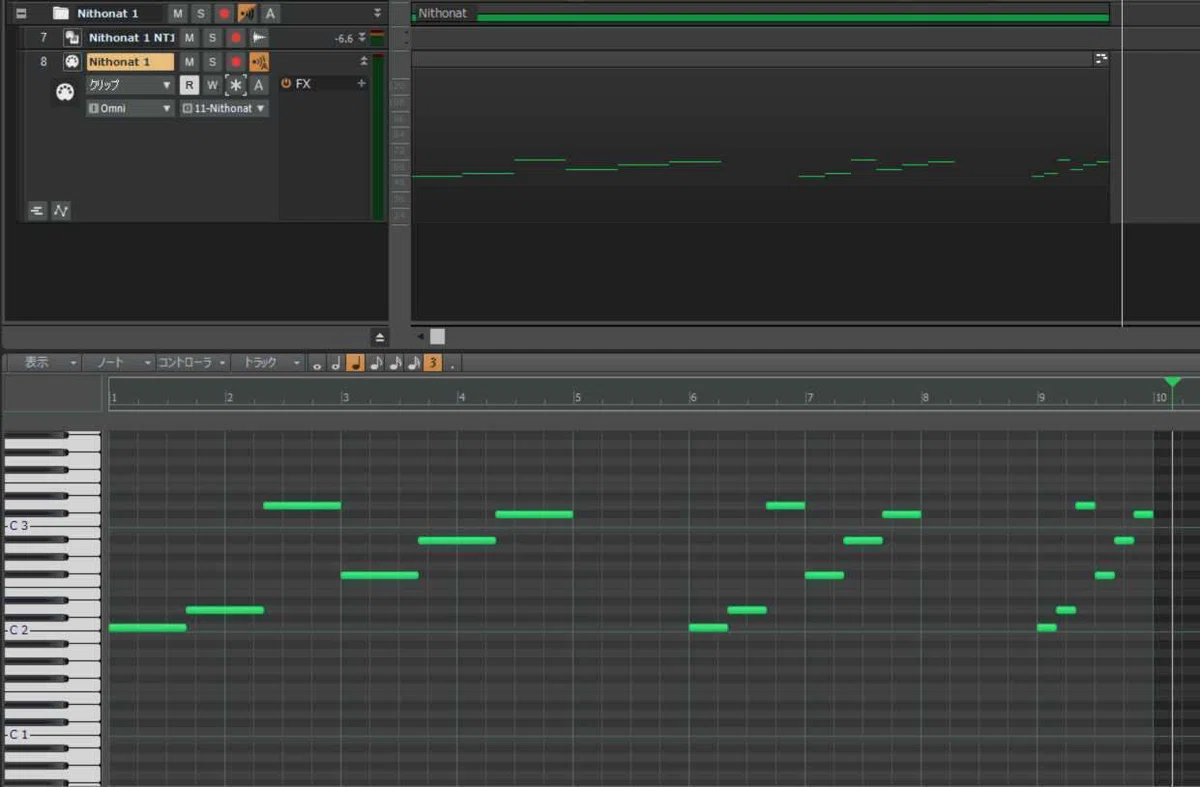Arm record on track 7
Screen dimensions: 1200x787
[x=236, y=38]
